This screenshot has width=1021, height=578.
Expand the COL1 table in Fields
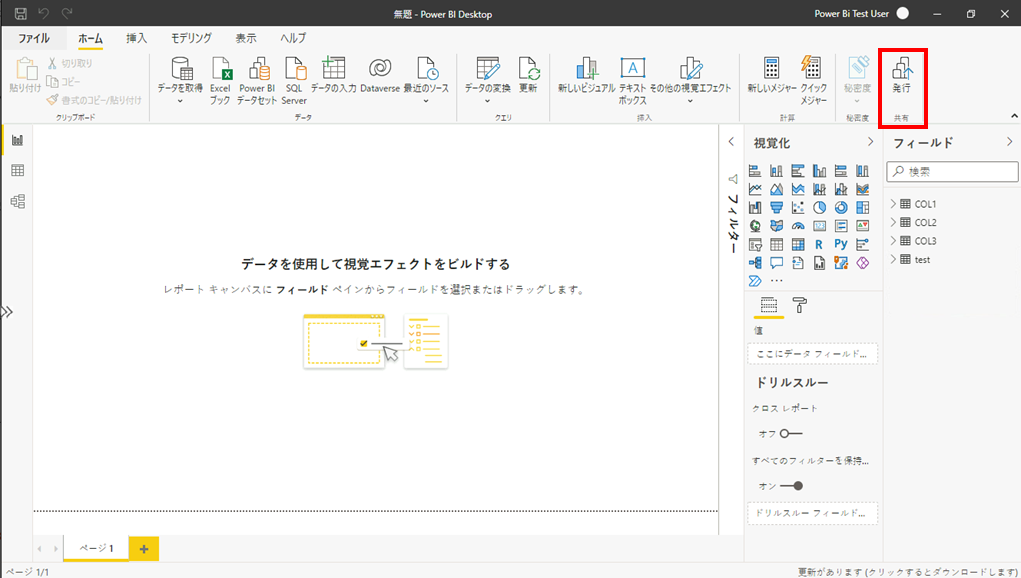tap(894, 204)
